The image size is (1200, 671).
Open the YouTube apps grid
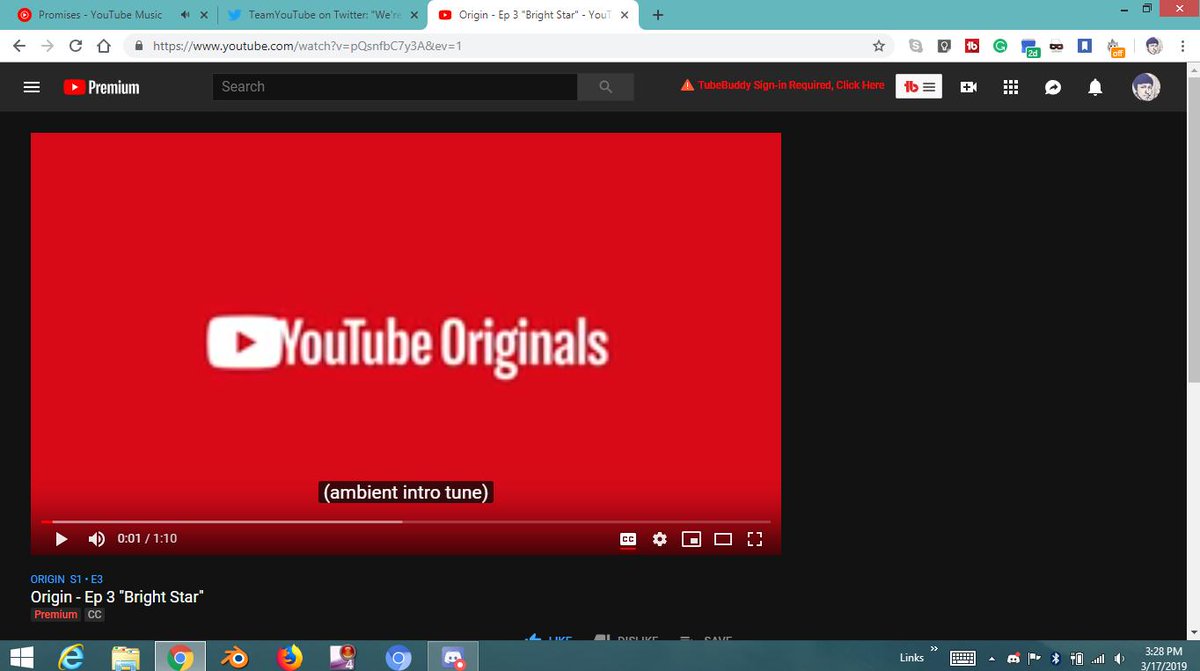coord(1010,87)
